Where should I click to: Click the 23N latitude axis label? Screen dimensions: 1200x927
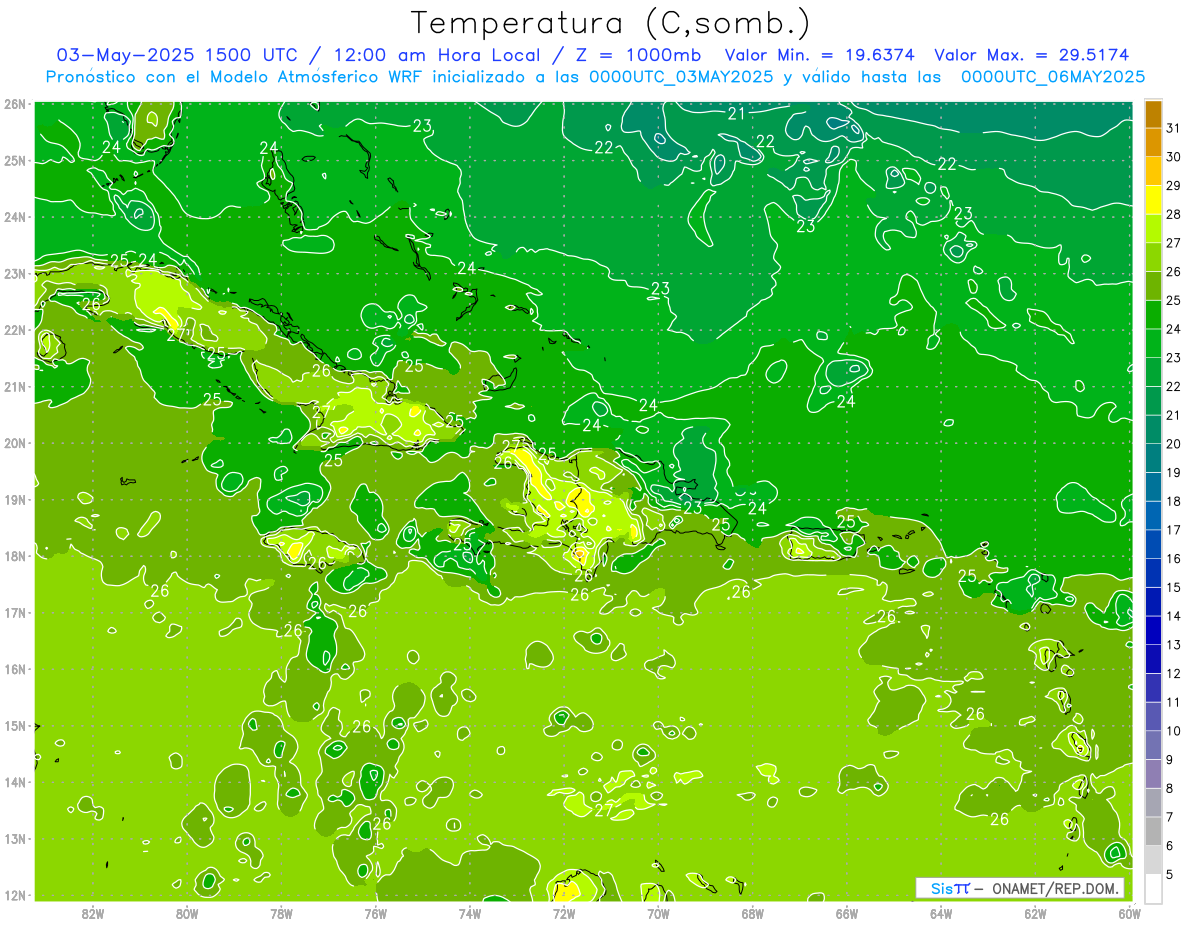point(14,274)
